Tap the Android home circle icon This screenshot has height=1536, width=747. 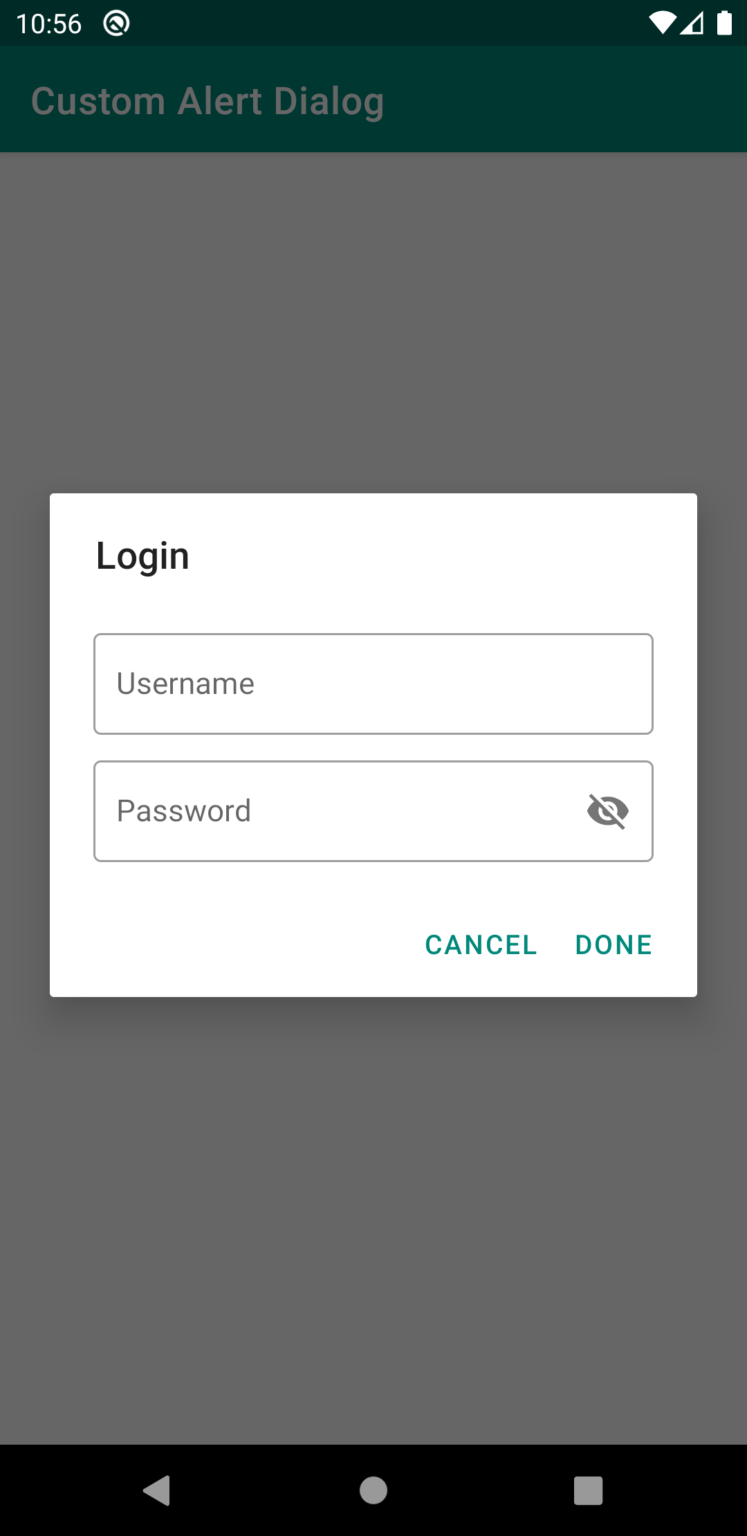point(373,1490)
